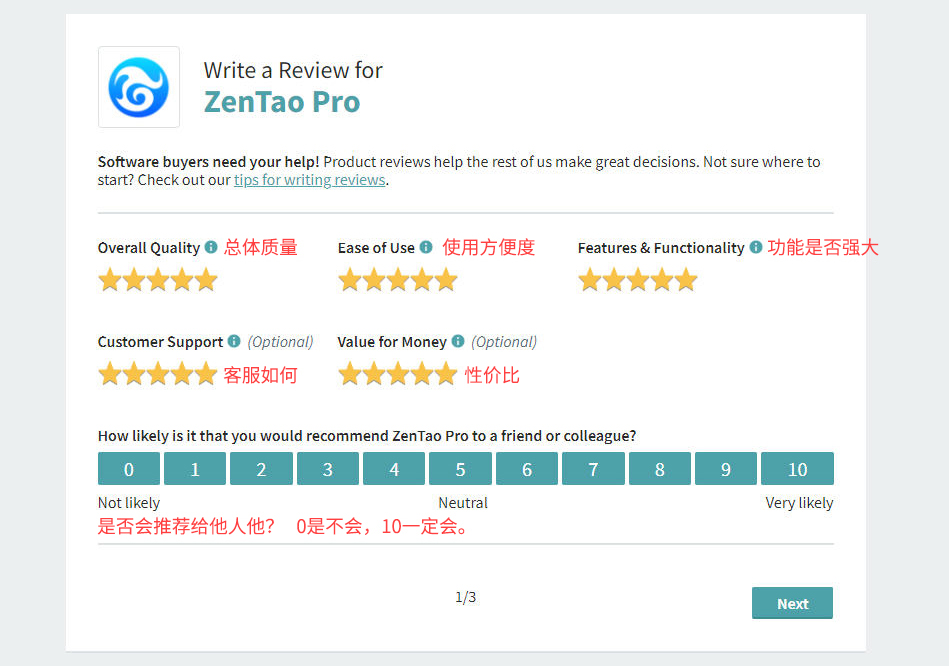
Task: Select recommendation score 7
Action: tap(593, 469)
